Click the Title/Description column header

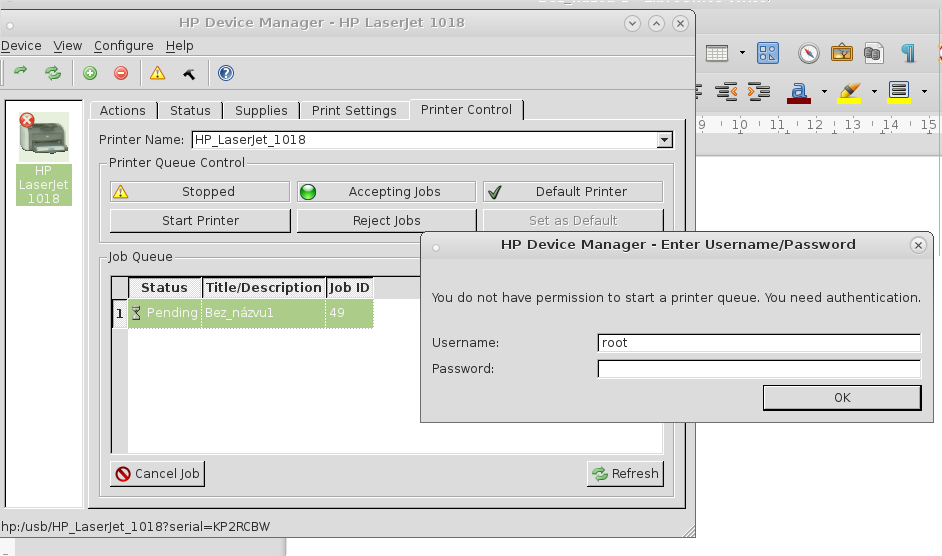click(264, 288)
